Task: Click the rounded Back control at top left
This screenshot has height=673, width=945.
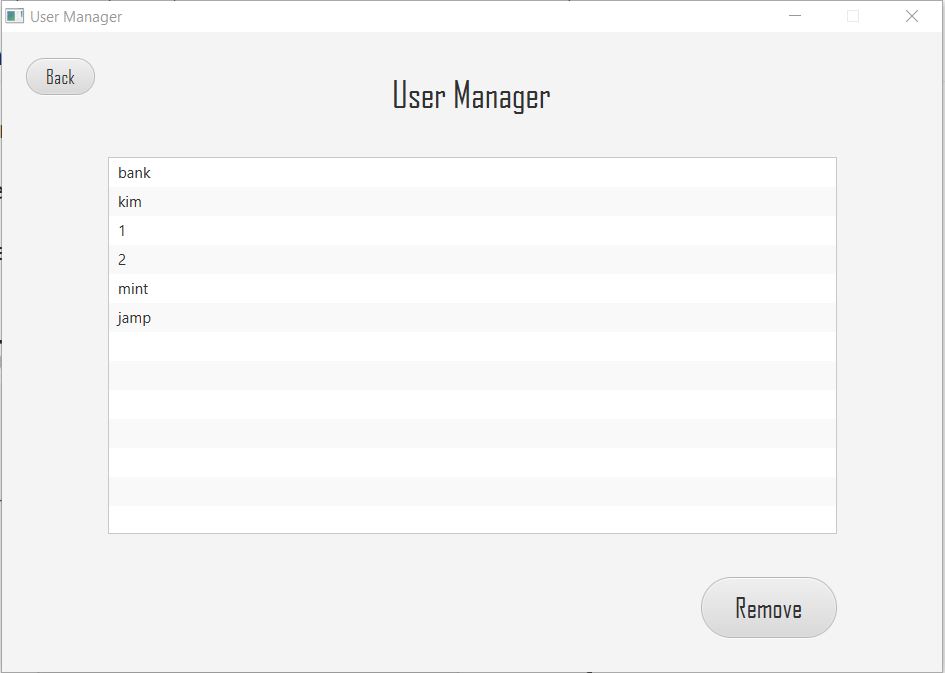Action: point(59,76)
